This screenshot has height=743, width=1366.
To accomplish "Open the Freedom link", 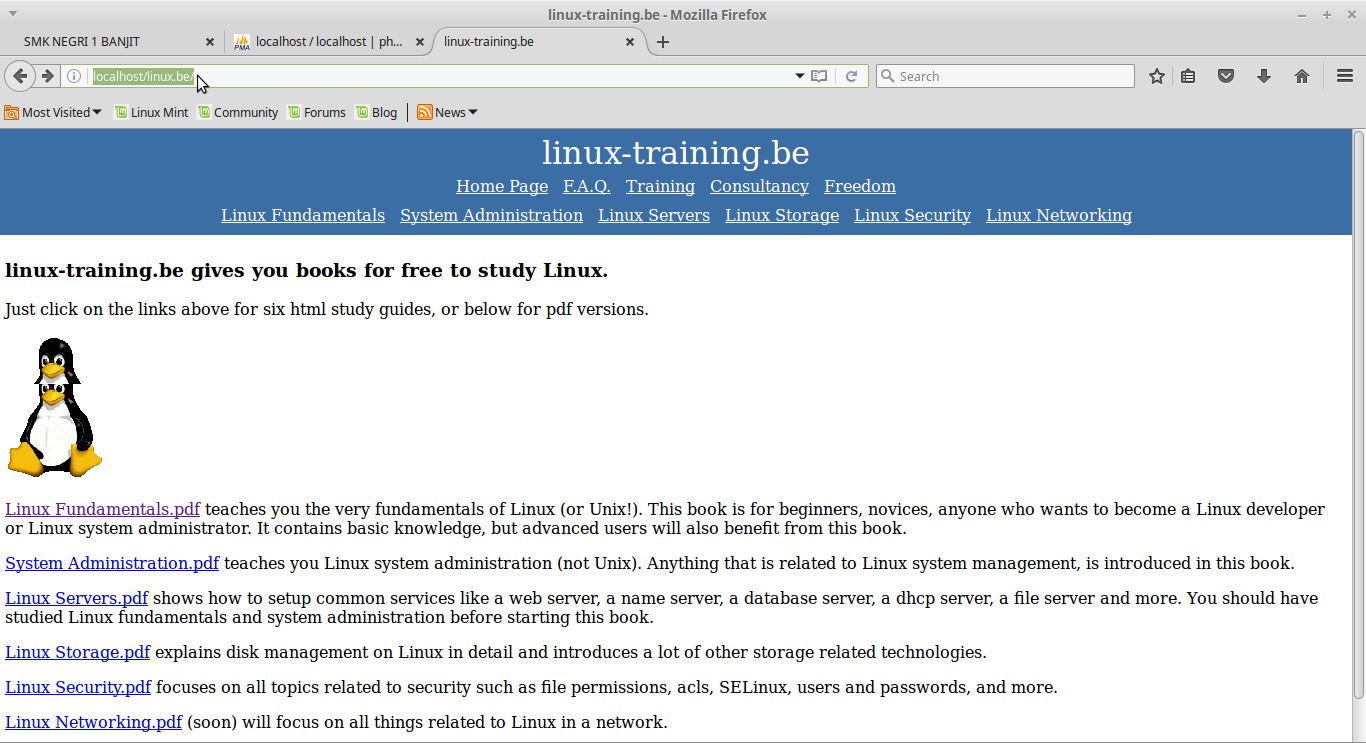I will [860, 186].
